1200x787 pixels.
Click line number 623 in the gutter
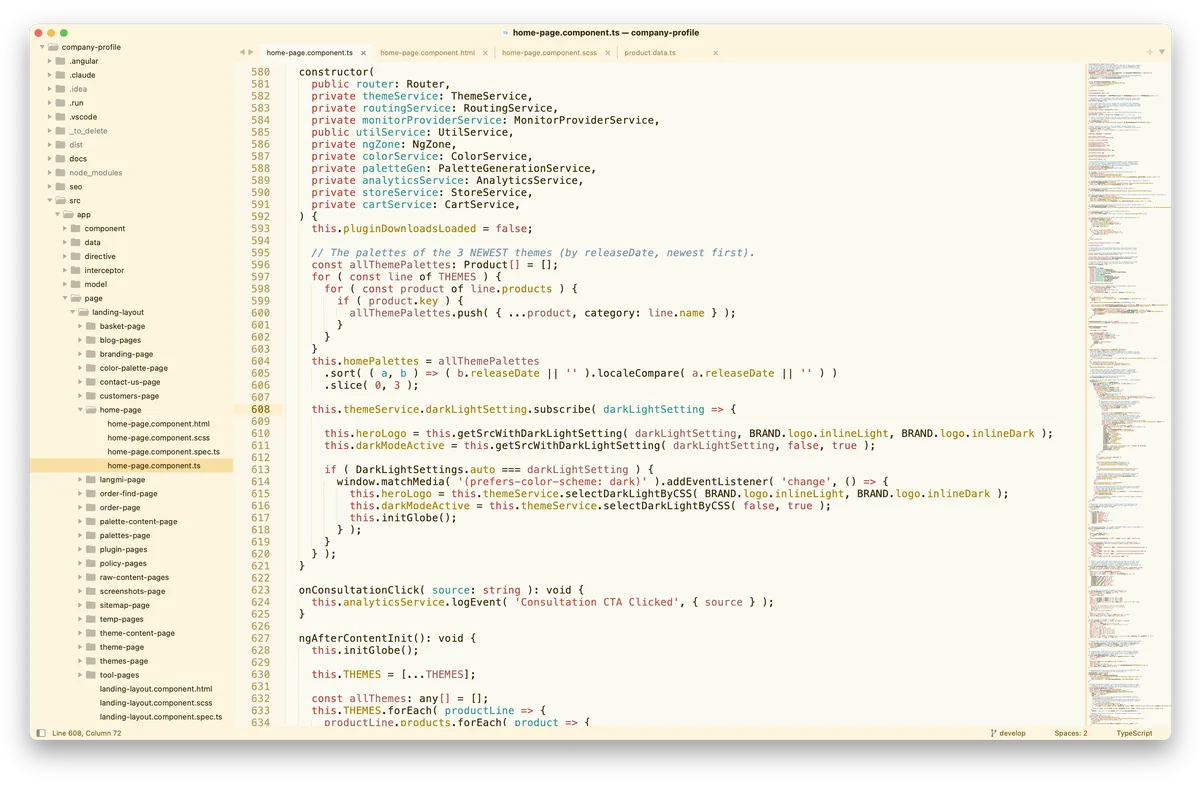pos(261,590)
